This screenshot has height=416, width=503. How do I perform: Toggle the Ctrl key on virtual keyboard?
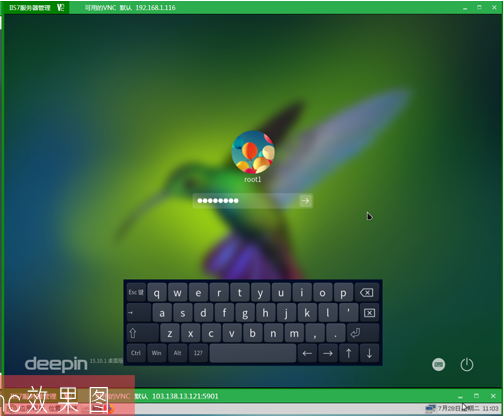coord(136,353)
